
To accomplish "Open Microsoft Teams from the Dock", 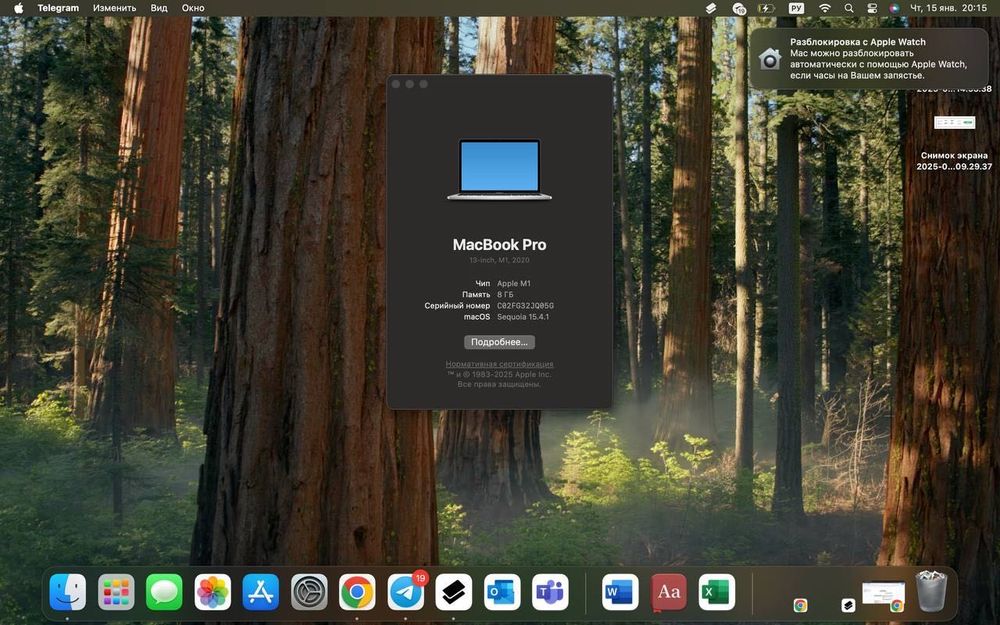I will 550,592.
